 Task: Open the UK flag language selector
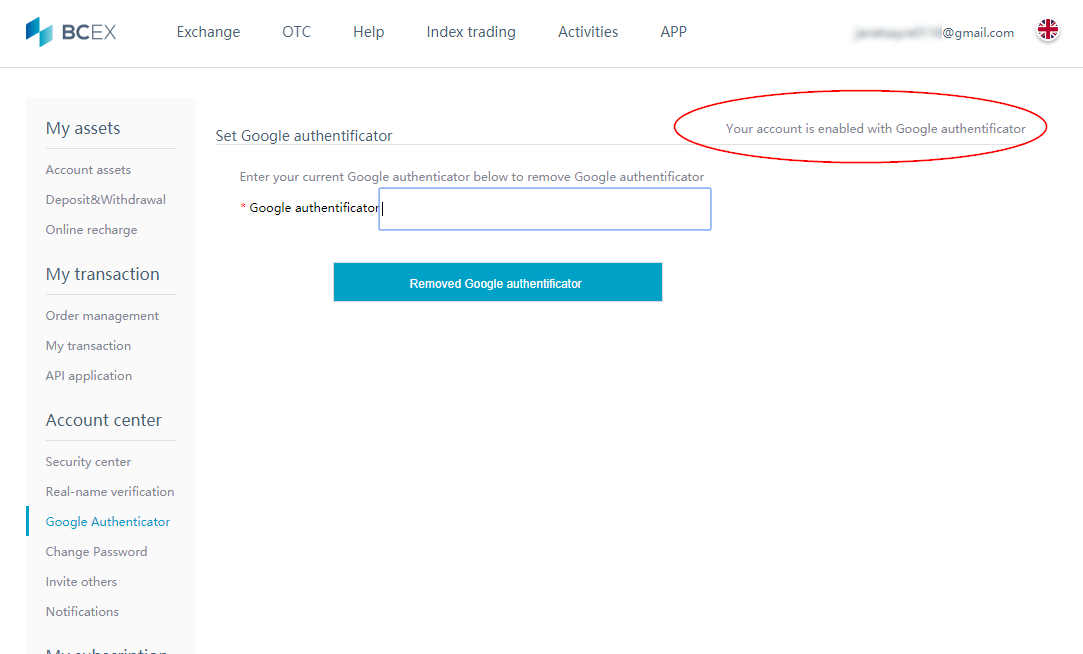click(1047, 30)
